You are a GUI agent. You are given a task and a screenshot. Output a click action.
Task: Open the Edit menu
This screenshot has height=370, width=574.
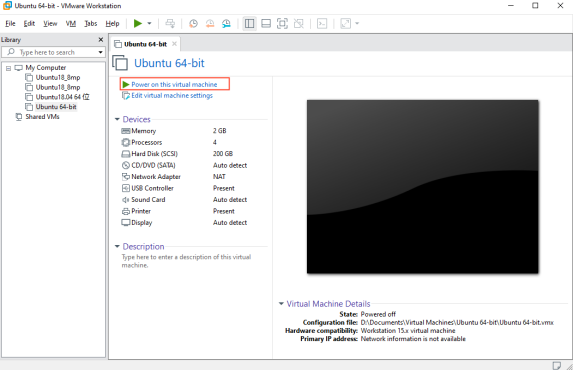point(29,24)
